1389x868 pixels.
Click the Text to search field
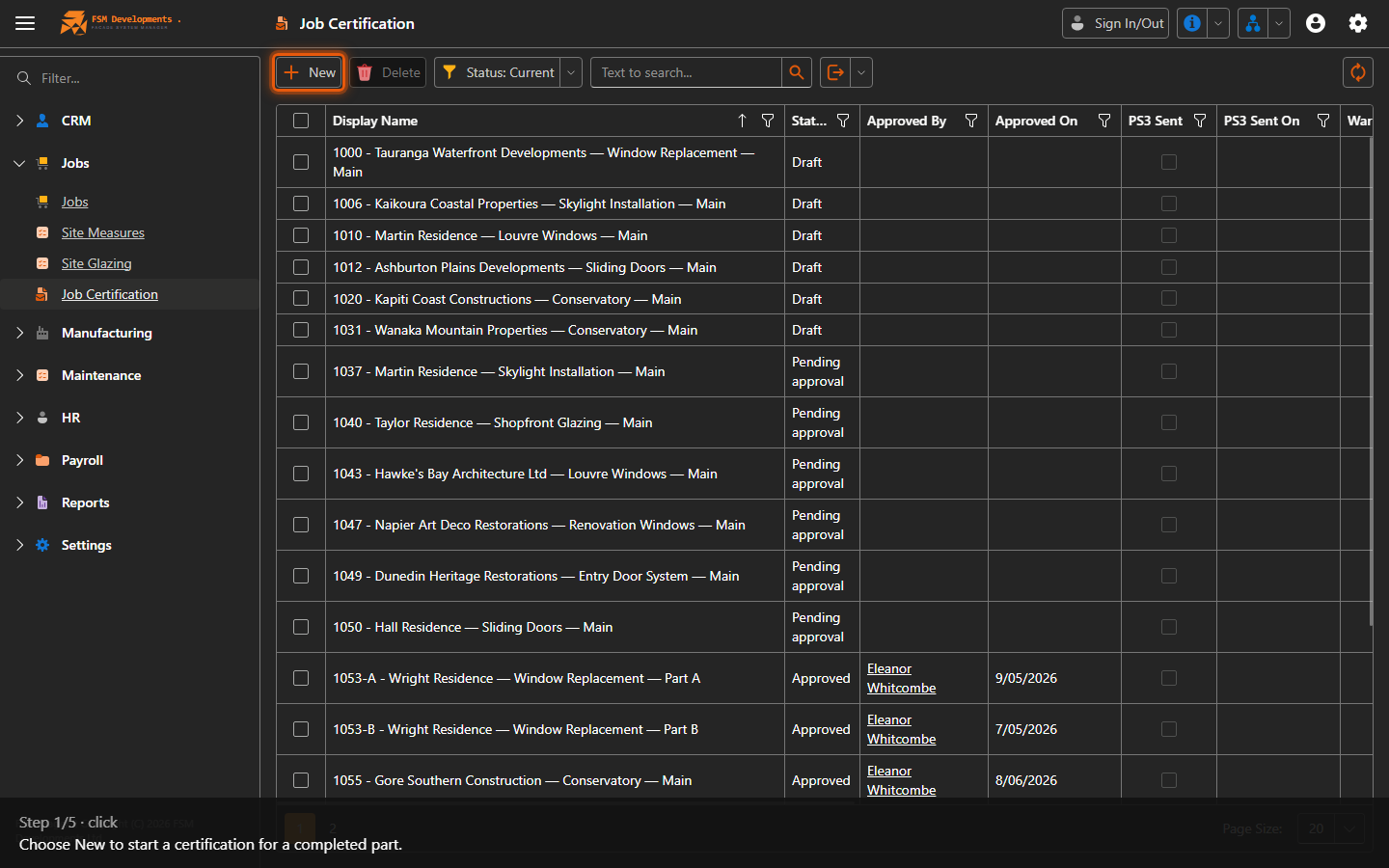(x=686, y=72)
